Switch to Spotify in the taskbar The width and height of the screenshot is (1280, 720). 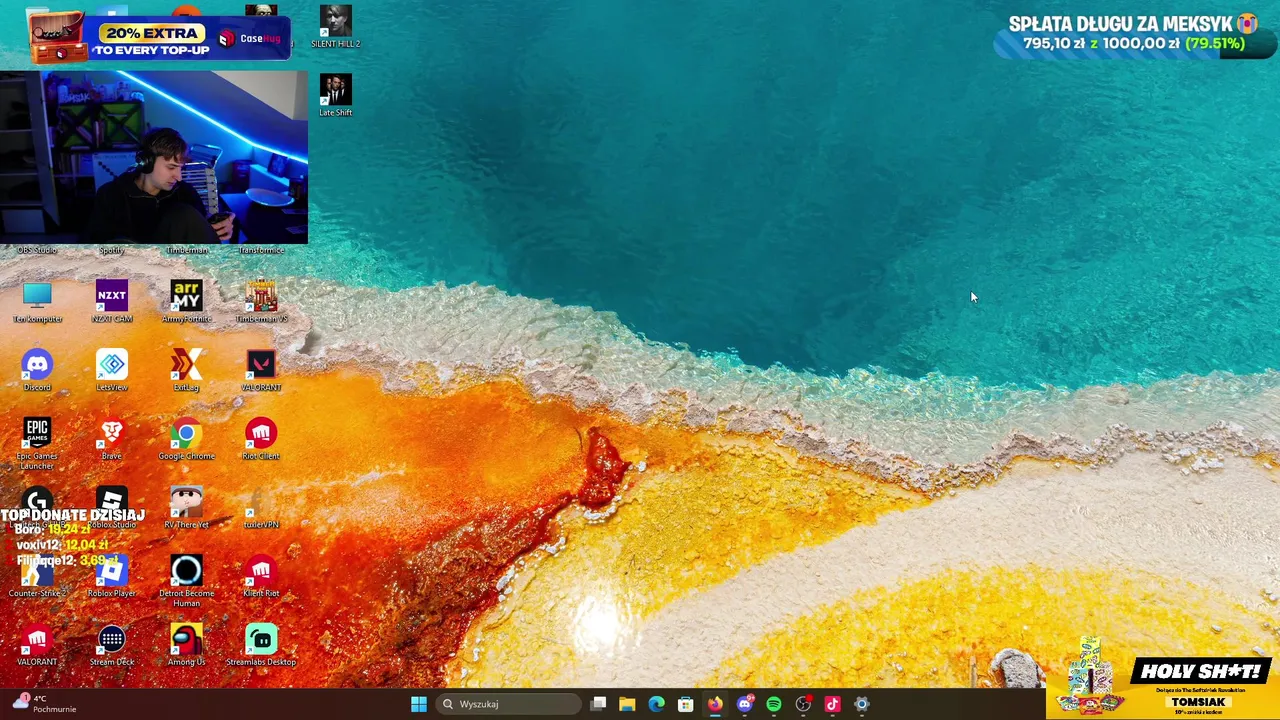pyautogui.click(x=774, y=704)
